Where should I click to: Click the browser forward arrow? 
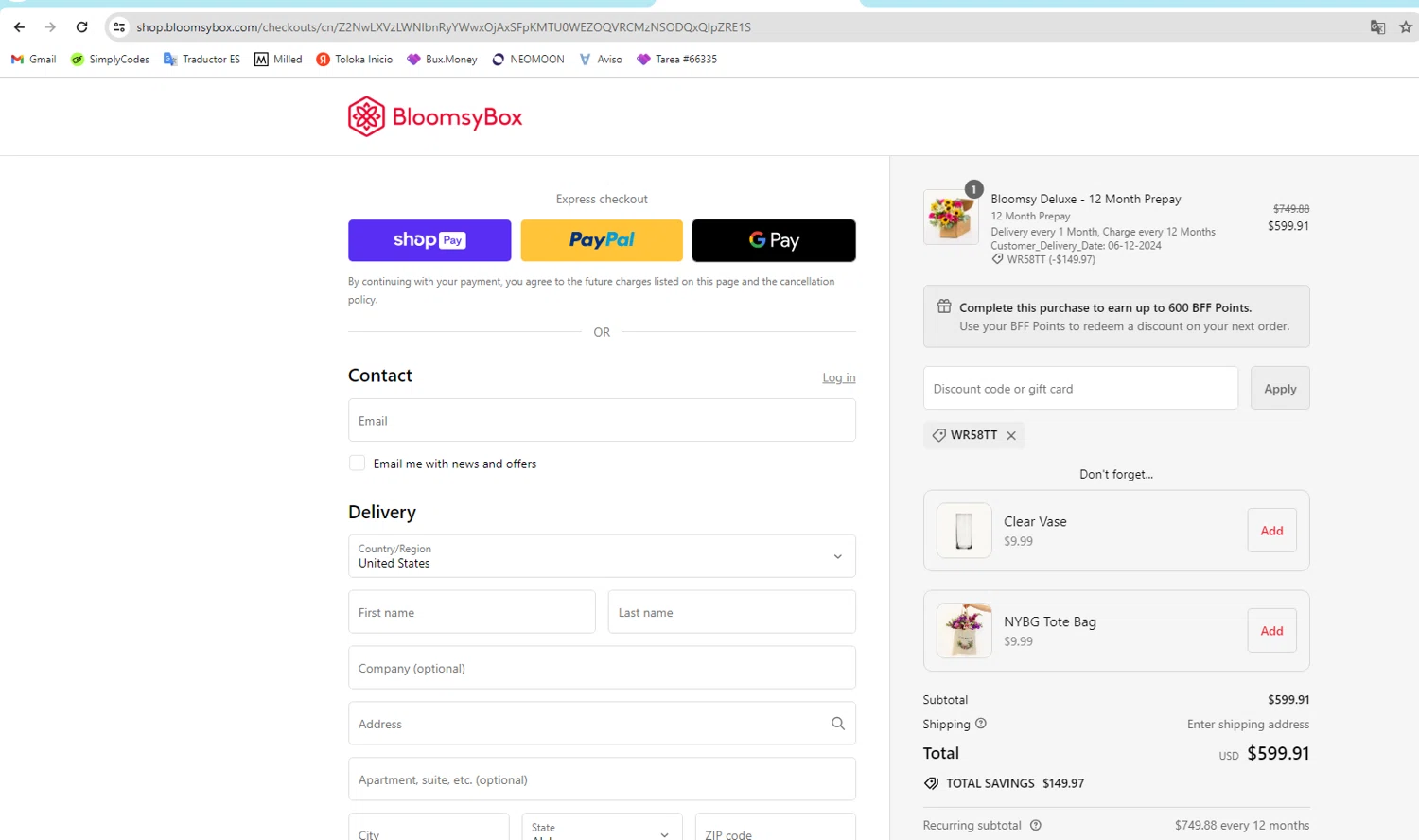click(50, 27)
